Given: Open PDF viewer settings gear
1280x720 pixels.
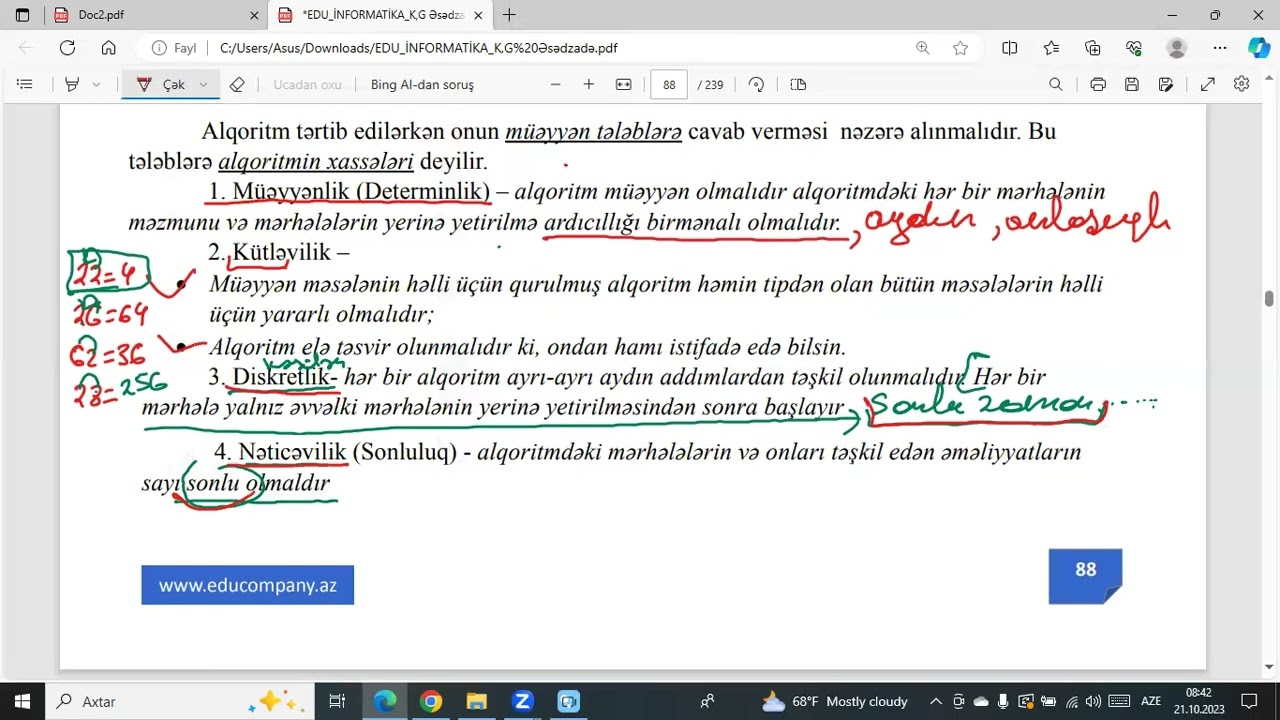Looking at the screenshot, I should tap(1242, 85).
